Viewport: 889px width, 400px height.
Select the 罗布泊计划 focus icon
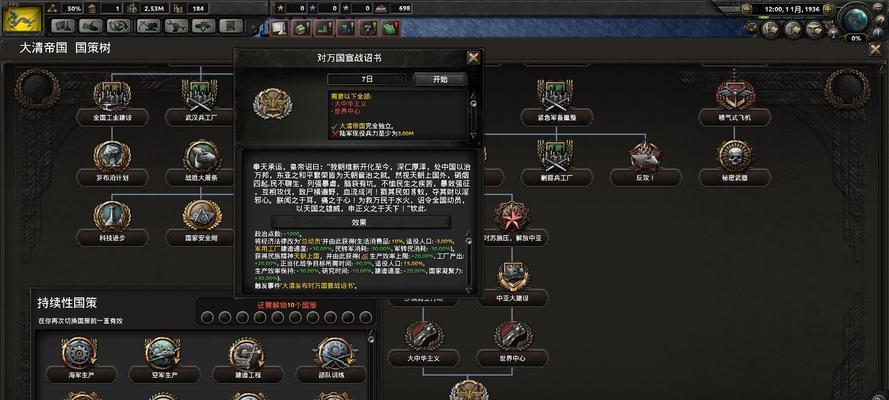tap(112, 163)
